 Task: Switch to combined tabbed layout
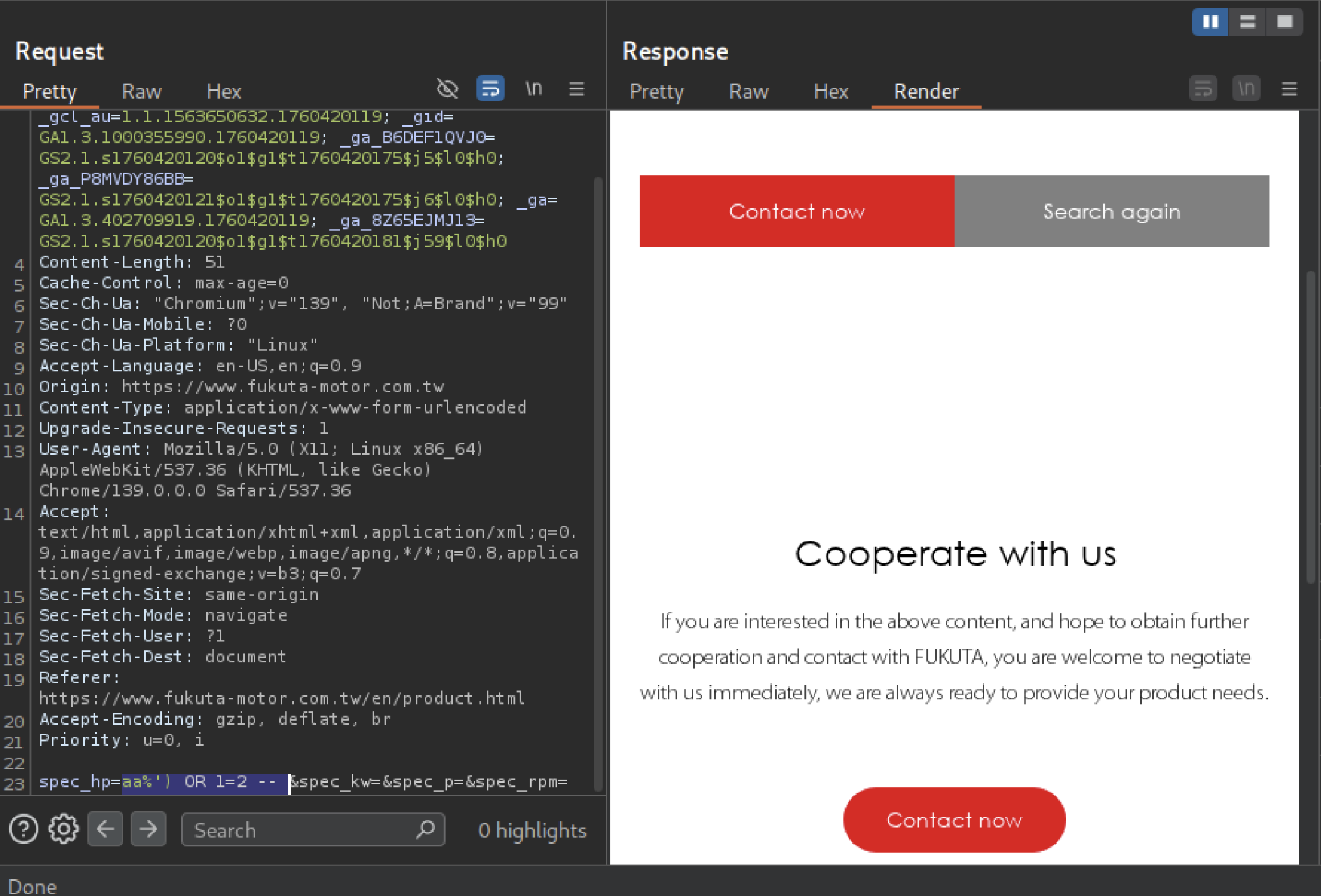[1285, 22]
